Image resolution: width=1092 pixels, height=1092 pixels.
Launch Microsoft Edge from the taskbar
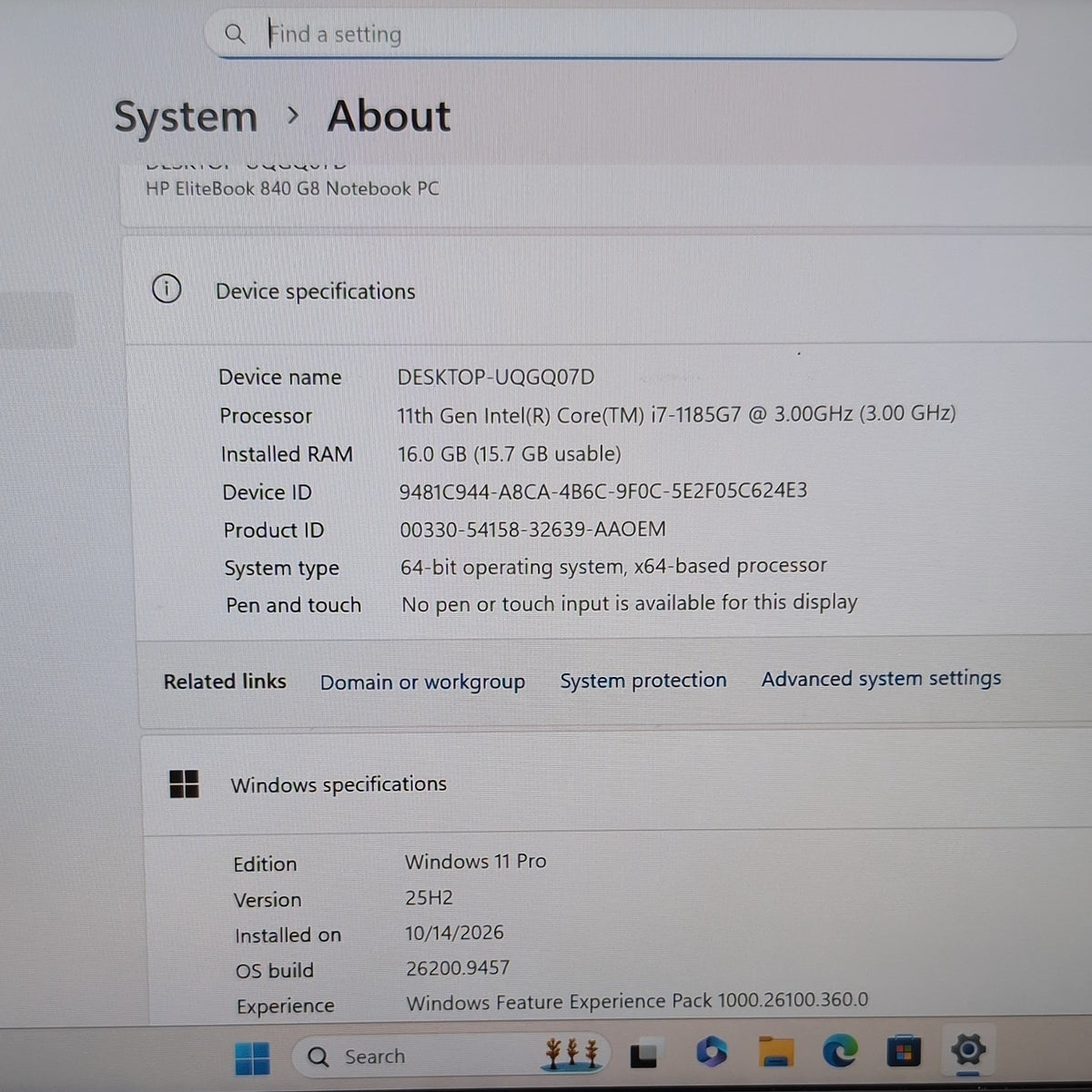(x=840, y=1051)
